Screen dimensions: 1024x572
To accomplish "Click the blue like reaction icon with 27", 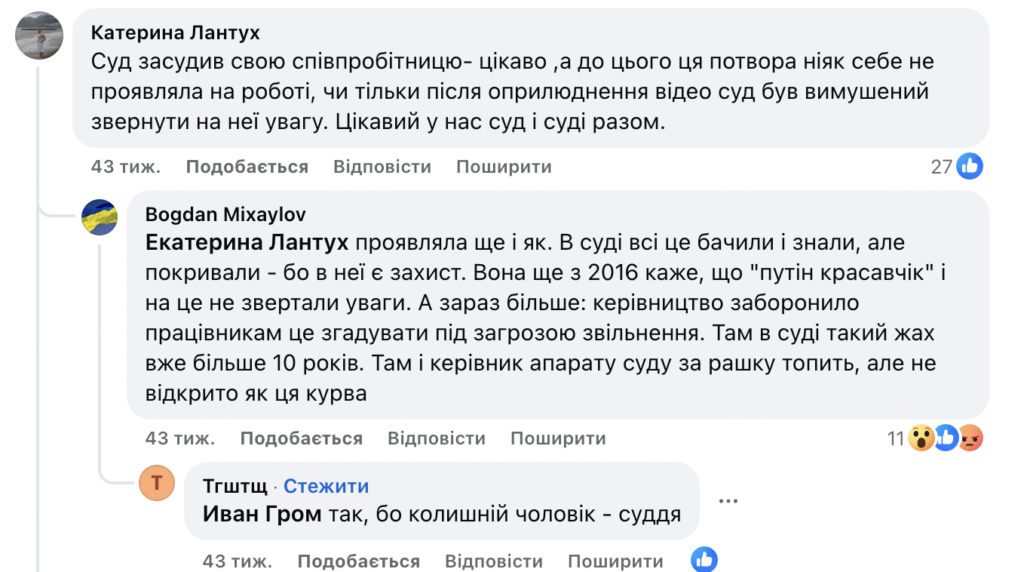I will (970, 167).
